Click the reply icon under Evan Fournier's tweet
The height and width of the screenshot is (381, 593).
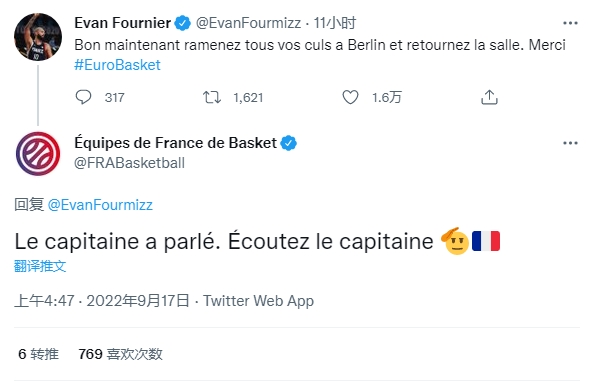(83, 97)
